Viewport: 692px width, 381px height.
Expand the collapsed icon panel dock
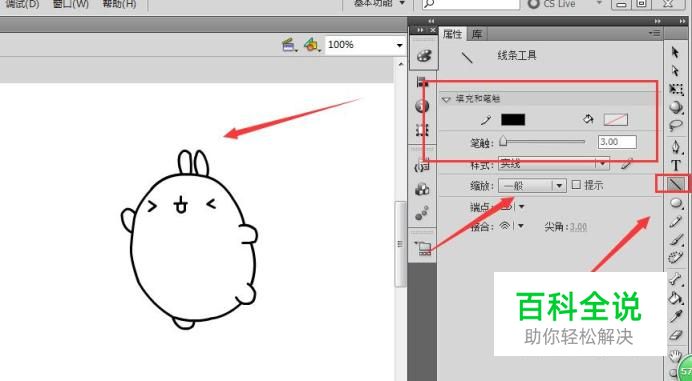click(431, 21)
